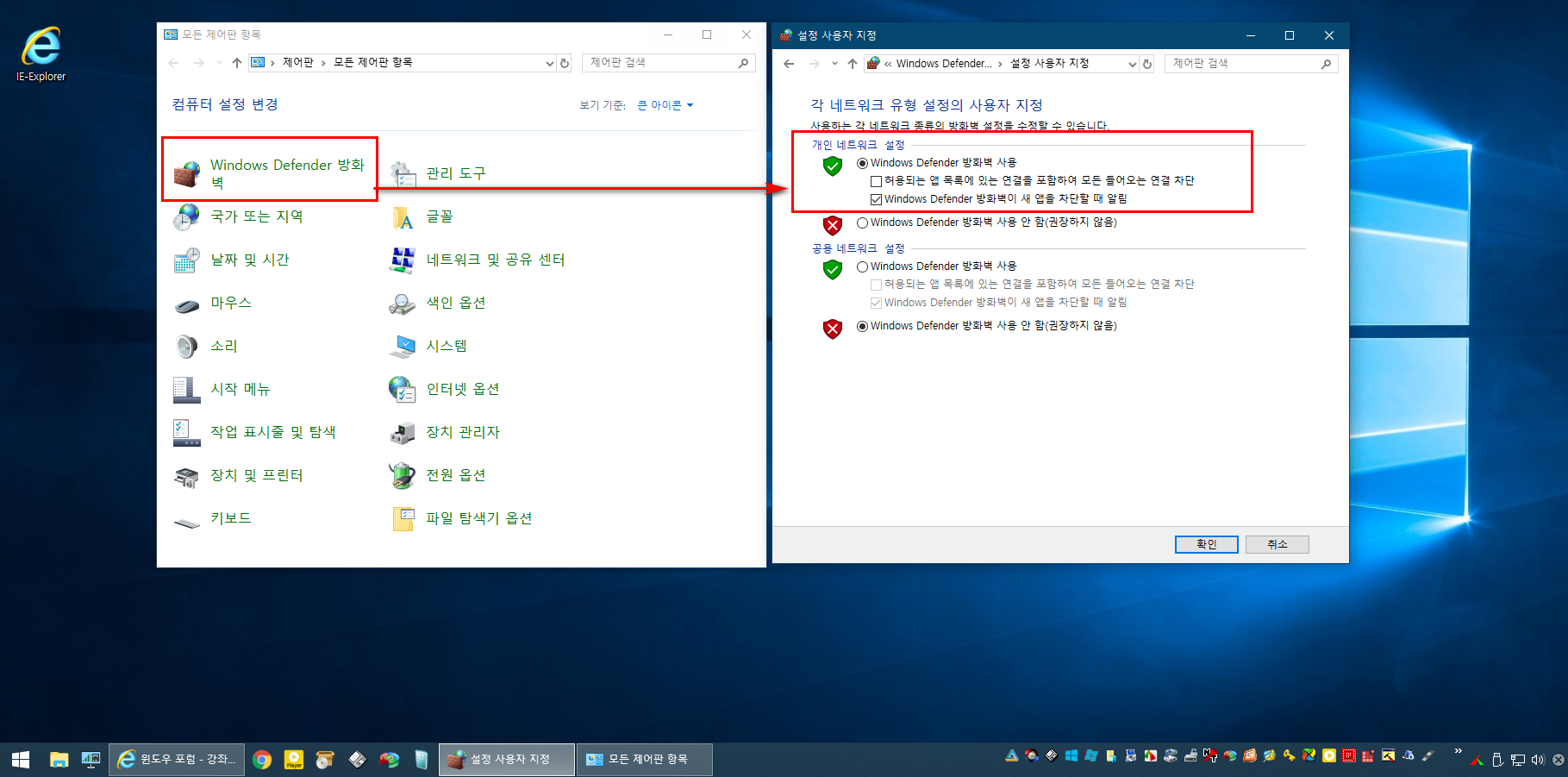Image resolution: width=1568 pixels, height=777 pixels.
Task: Switch to 윈도우 포럼 IE taskbar window
Action: 177,759
